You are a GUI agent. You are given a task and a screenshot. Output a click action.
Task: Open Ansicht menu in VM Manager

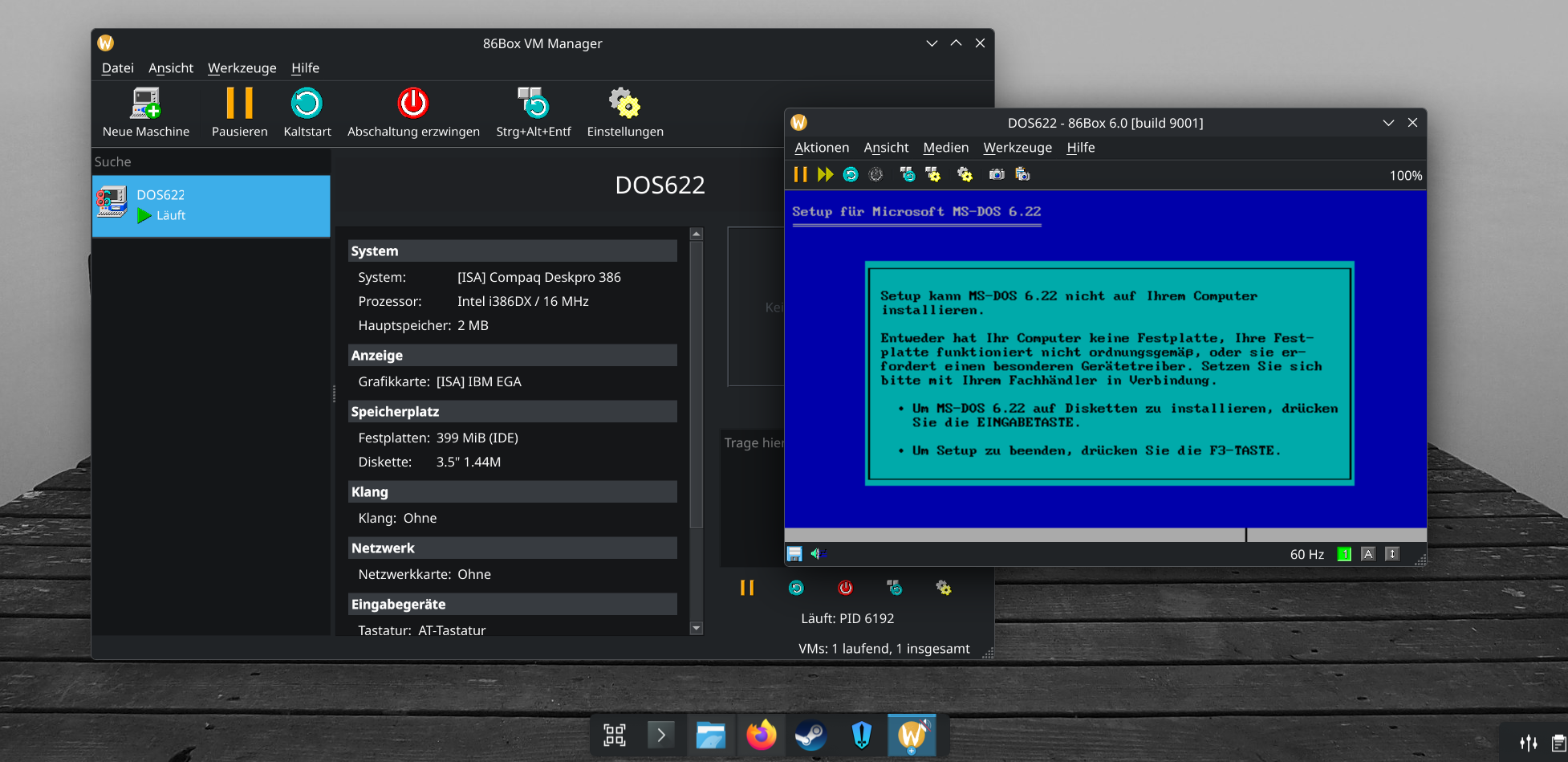(171, 68)
